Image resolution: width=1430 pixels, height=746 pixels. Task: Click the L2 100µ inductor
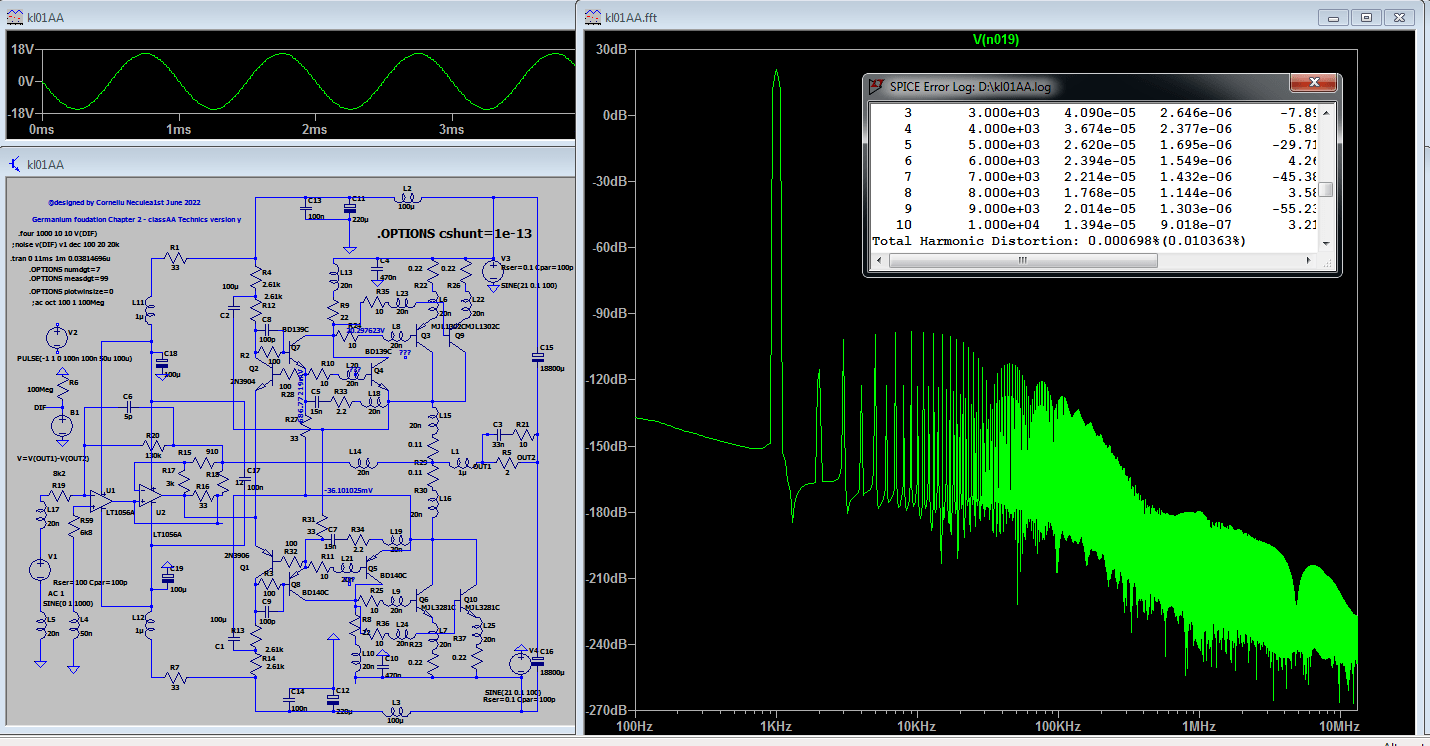click(406, 197)
